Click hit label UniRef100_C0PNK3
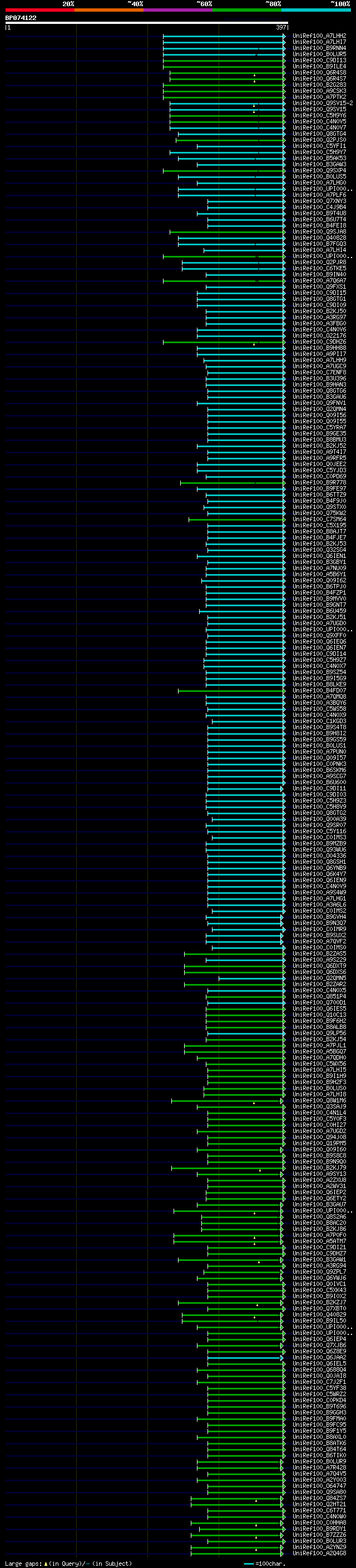 coord(319,764)
